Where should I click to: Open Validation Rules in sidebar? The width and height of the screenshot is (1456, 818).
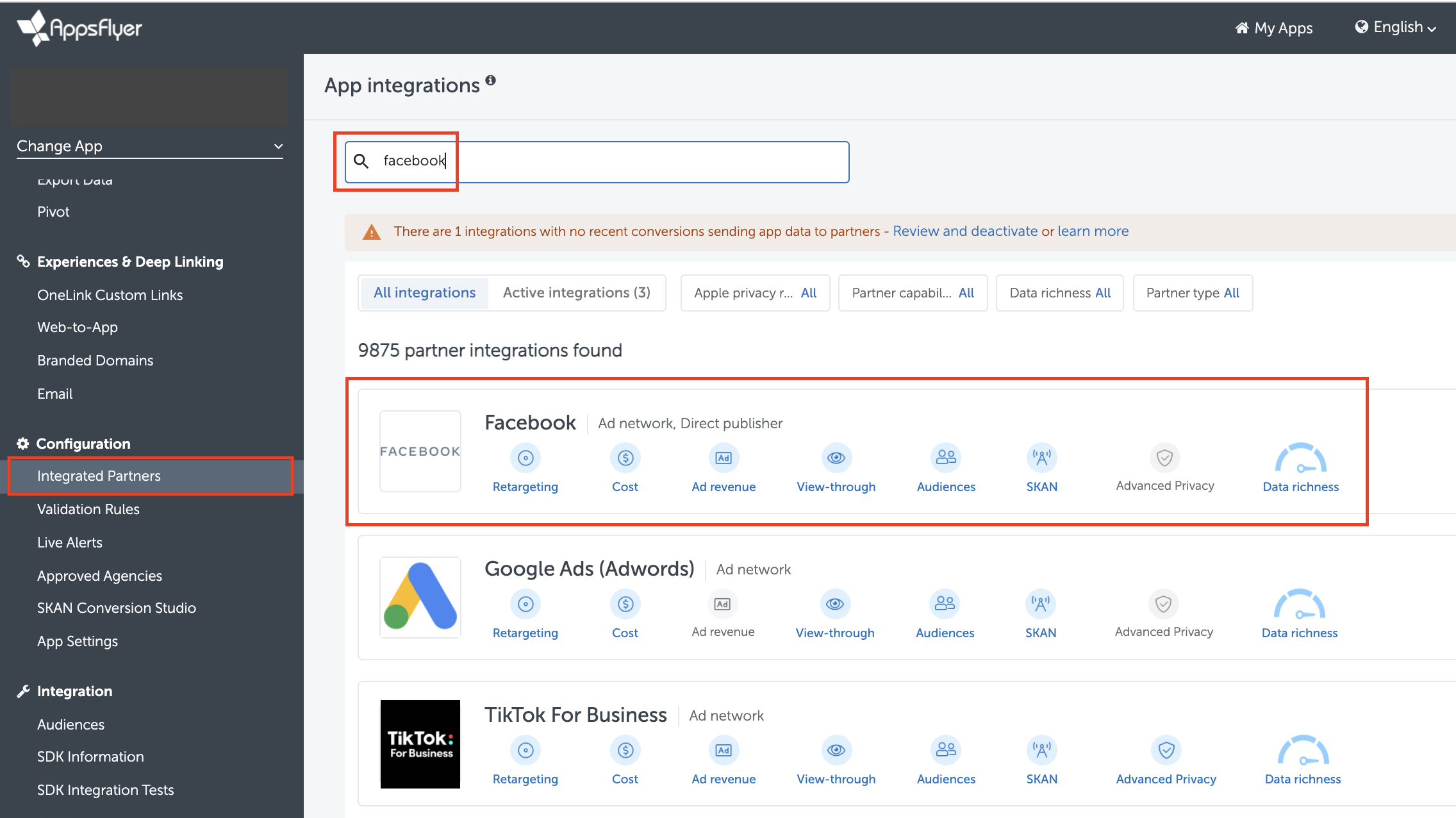[88, 509]
